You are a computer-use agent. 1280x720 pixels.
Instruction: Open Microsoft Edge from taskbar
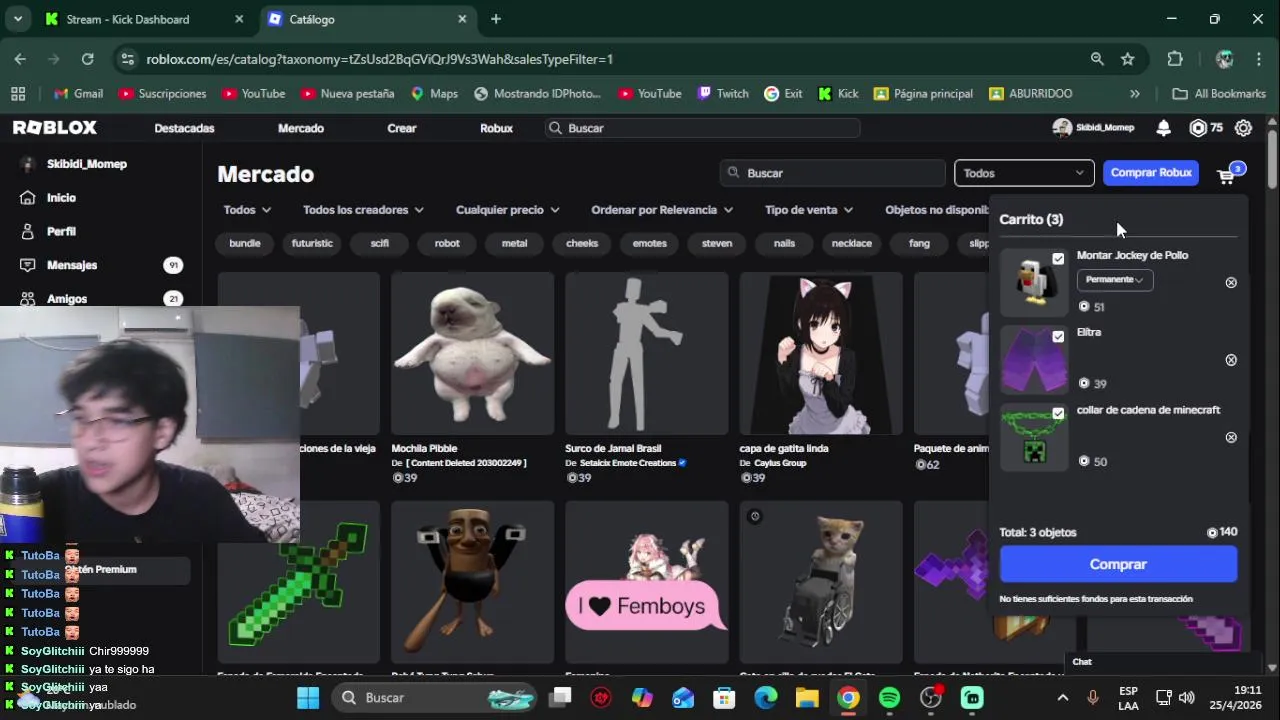(766, 698)
